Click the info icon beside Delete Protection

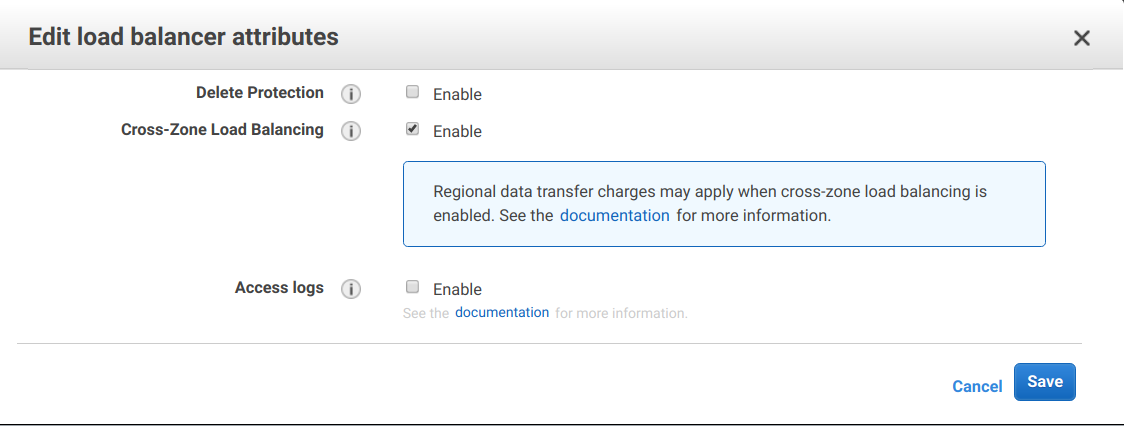tap(351, 94)
